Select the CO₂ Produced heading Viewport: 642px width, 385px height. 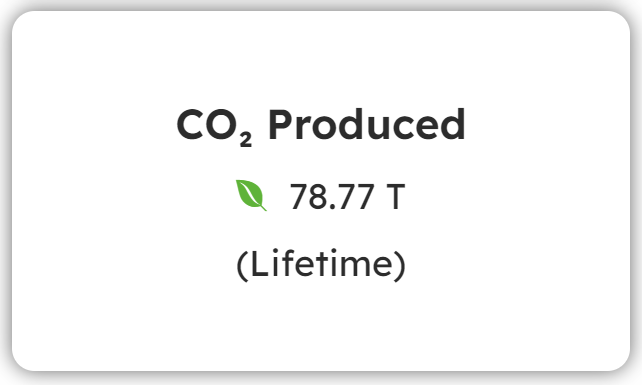321,125
